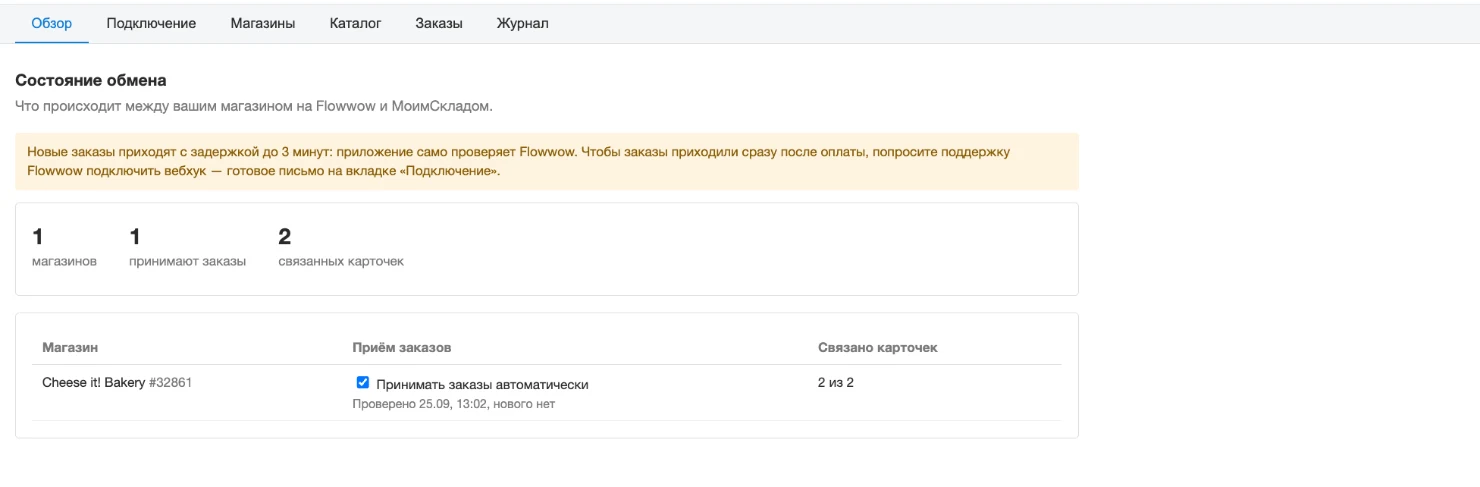Click the 'Проверено 25.09, 13:02, нового нет' status
Viewport: 1480px width, 487px height.
[454, 404]
